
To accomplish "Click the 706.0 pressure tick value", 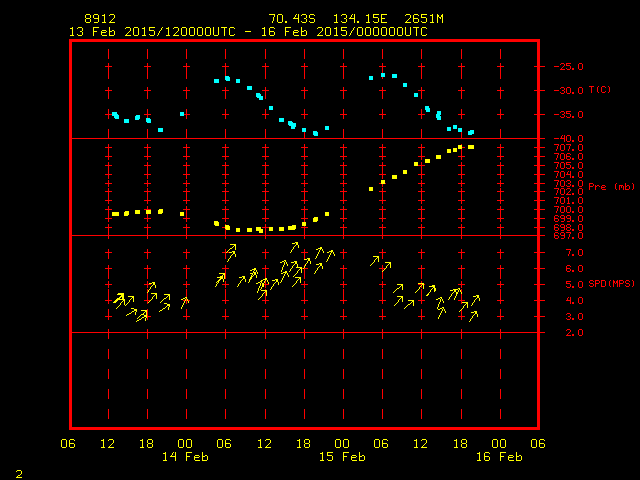I will [x=568, y=157].
